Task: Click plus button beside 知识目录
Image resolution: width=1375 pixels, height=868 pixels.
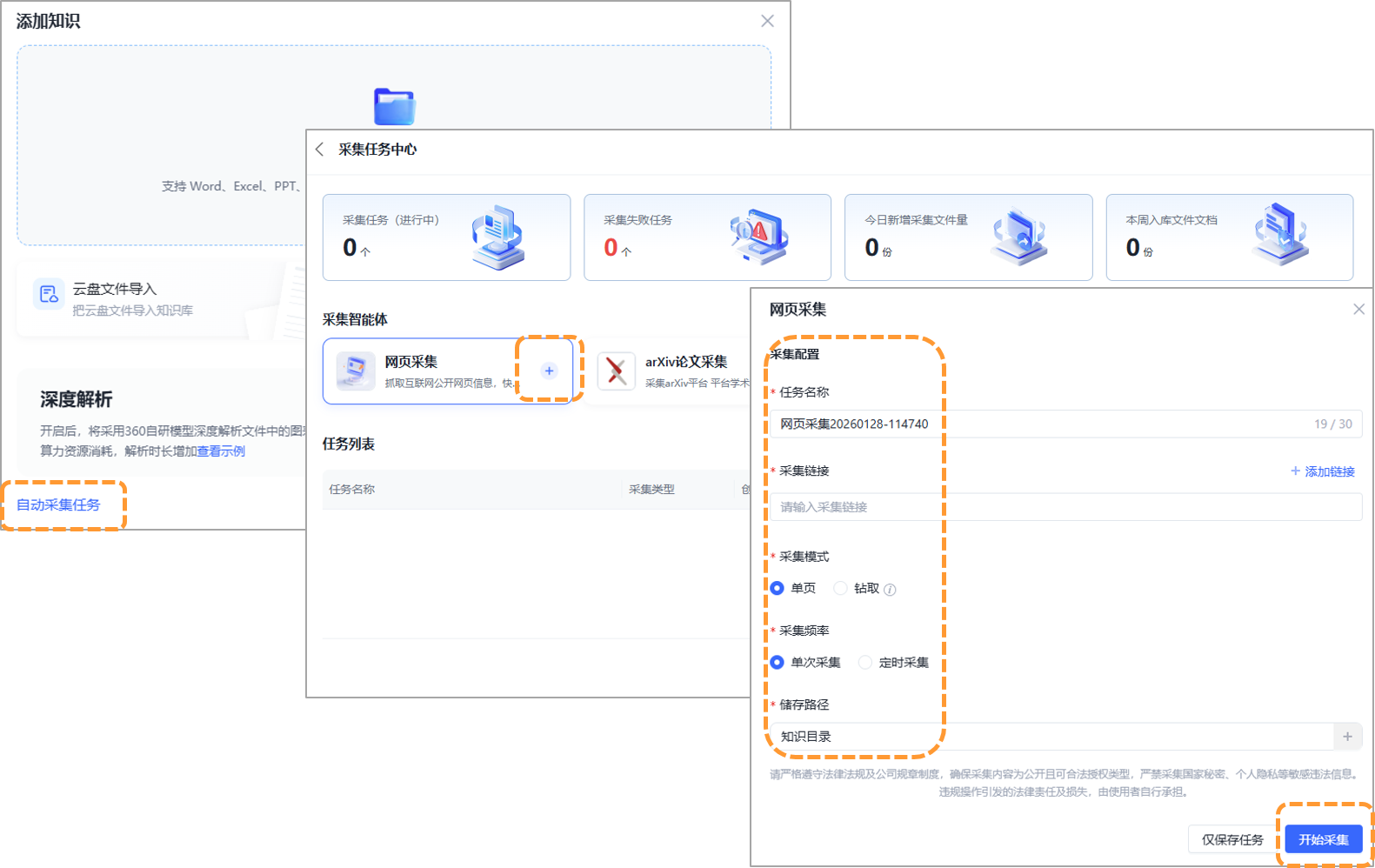Action: tap(1348, 737)
